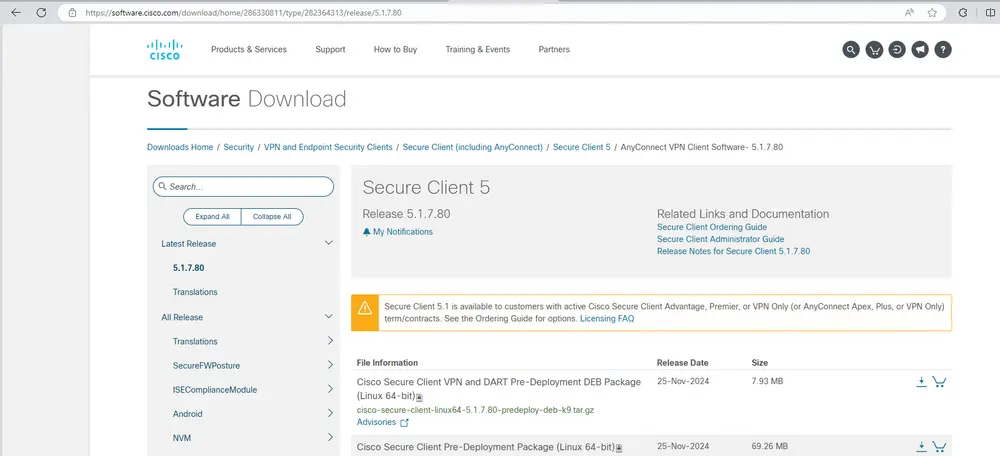Viewport: 1000px width, 456px height.
Task: Open VPN and Endpoint Security Clients breadcrumb
Action: [328, 147]
